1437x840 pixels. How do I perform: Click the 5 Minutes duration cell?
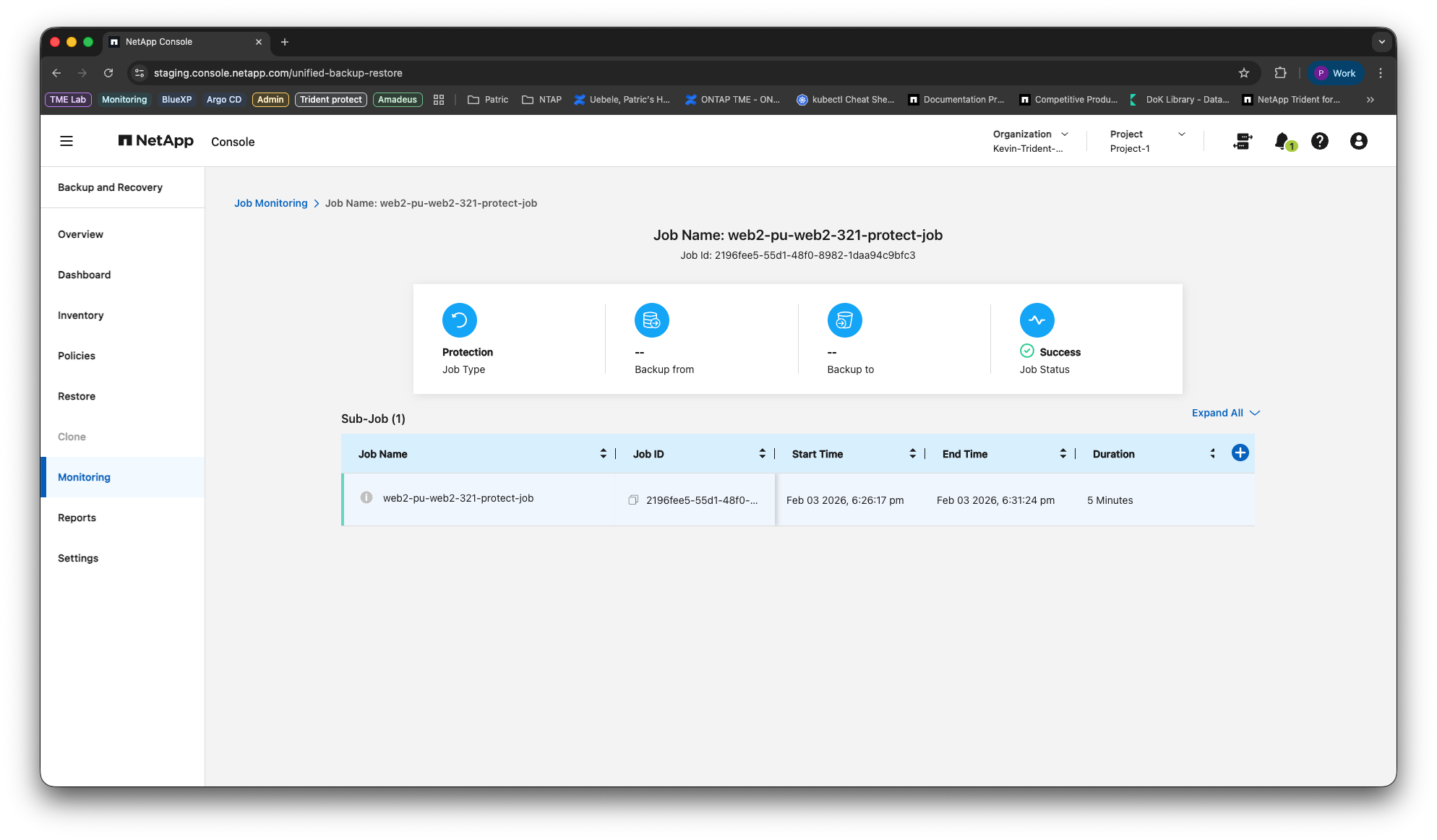[x=1110, y=500]
